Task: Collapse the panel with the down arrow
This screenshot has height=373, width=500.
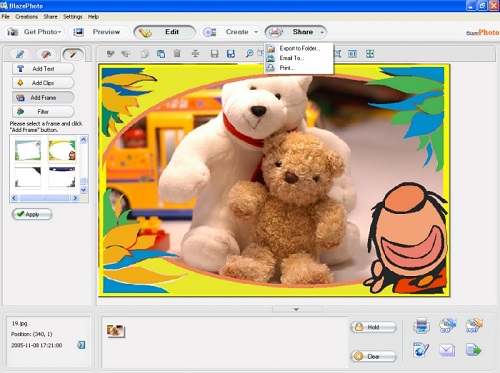Action: pos(296,310)
